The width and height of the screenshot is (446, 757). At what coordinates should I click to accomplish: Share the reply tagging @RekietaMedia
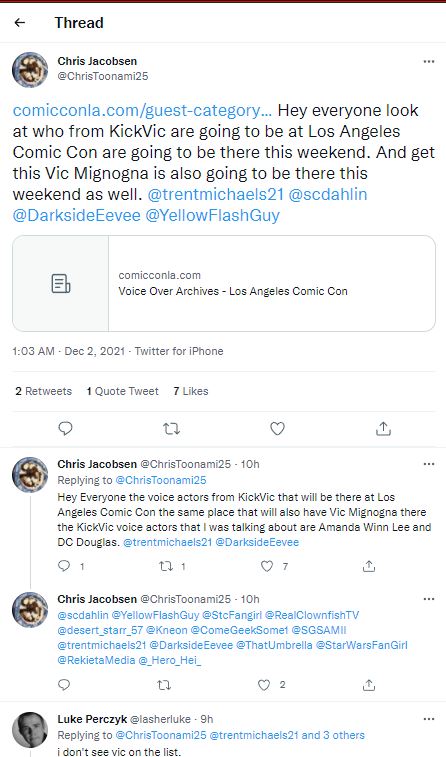(369, 685)
